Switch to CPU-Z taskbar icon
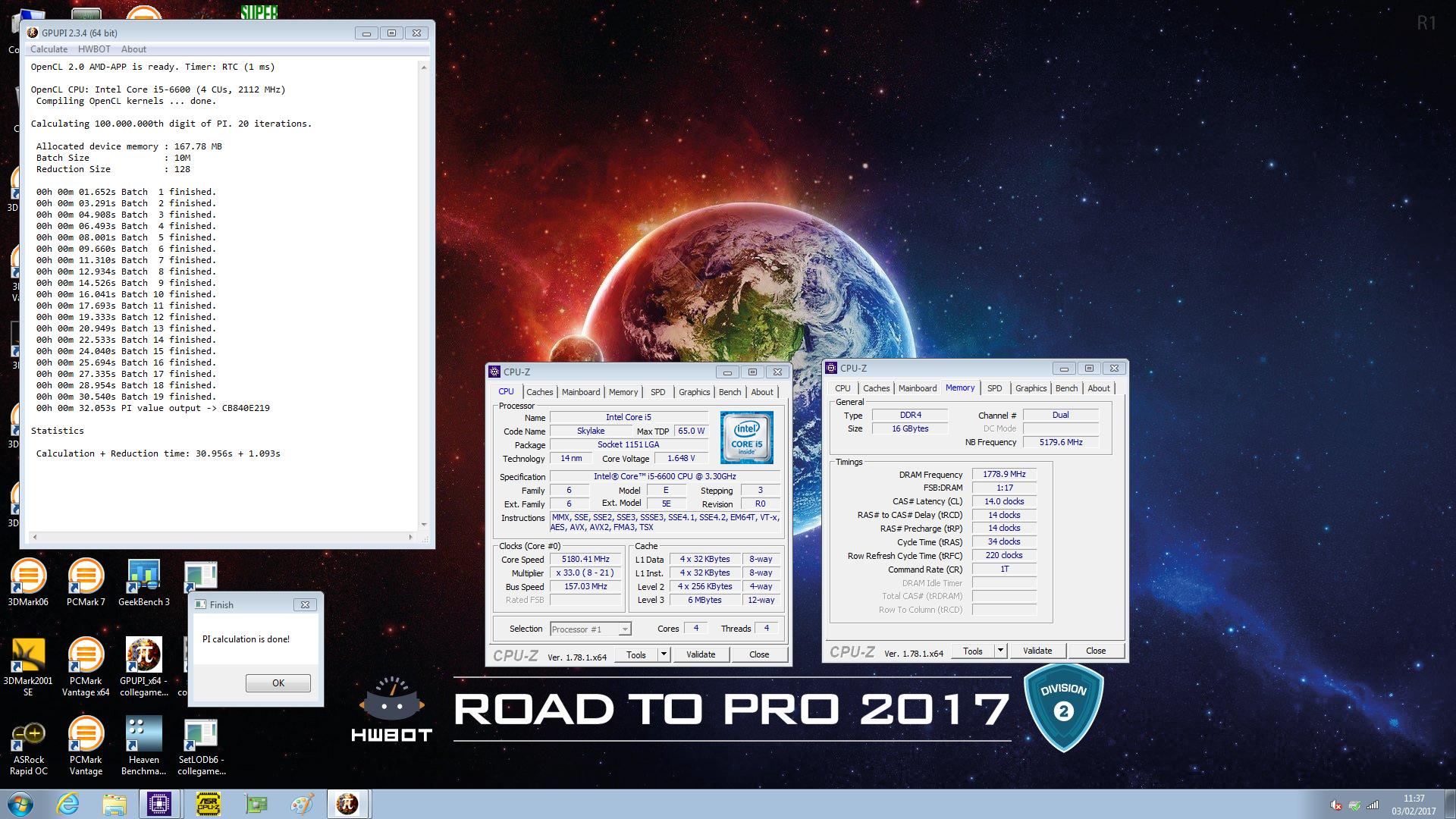This screenshot has width=1456, height=819. pos(160,804)
